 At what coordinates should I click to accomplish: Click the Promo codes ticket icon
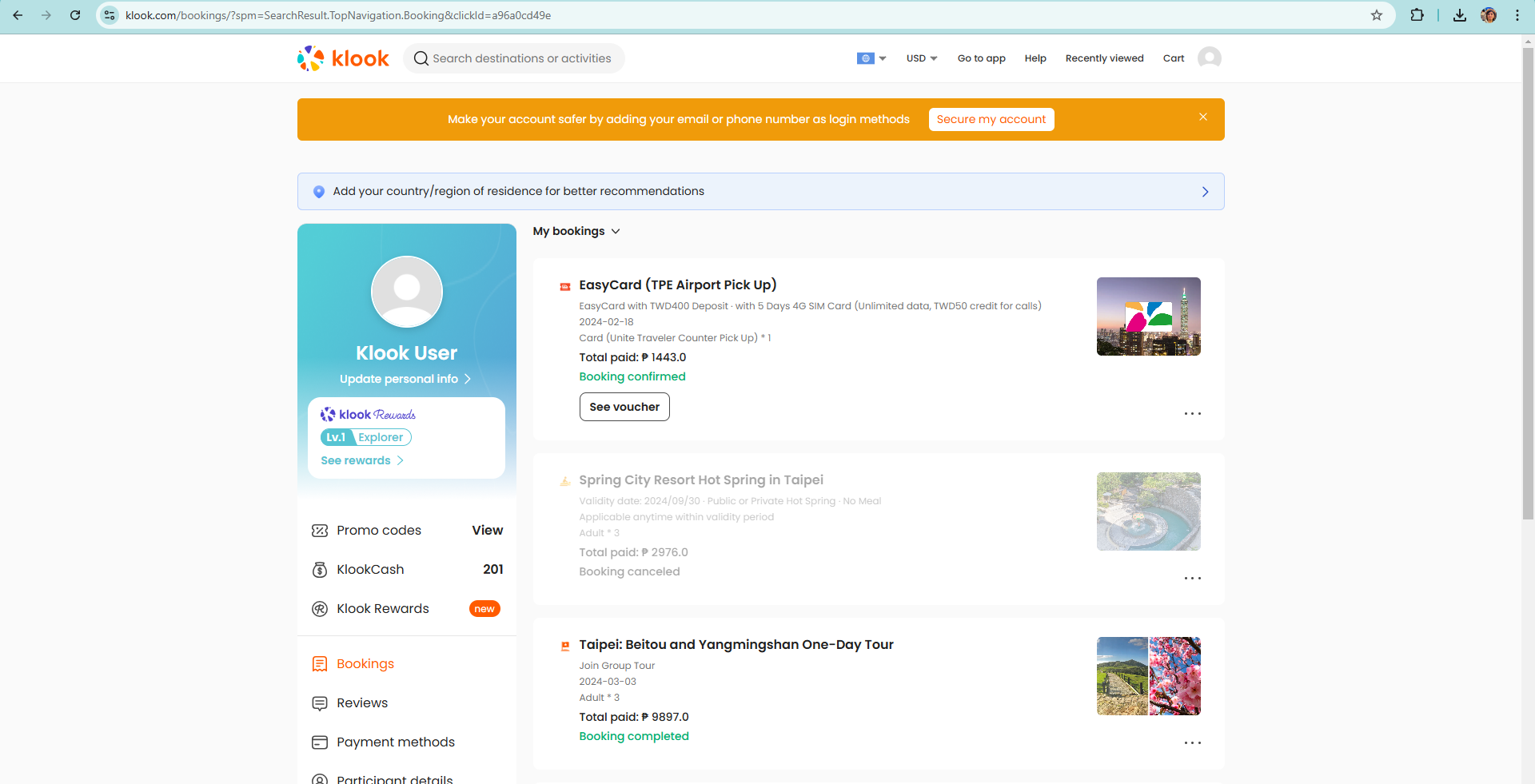click(x=320, y=531)
